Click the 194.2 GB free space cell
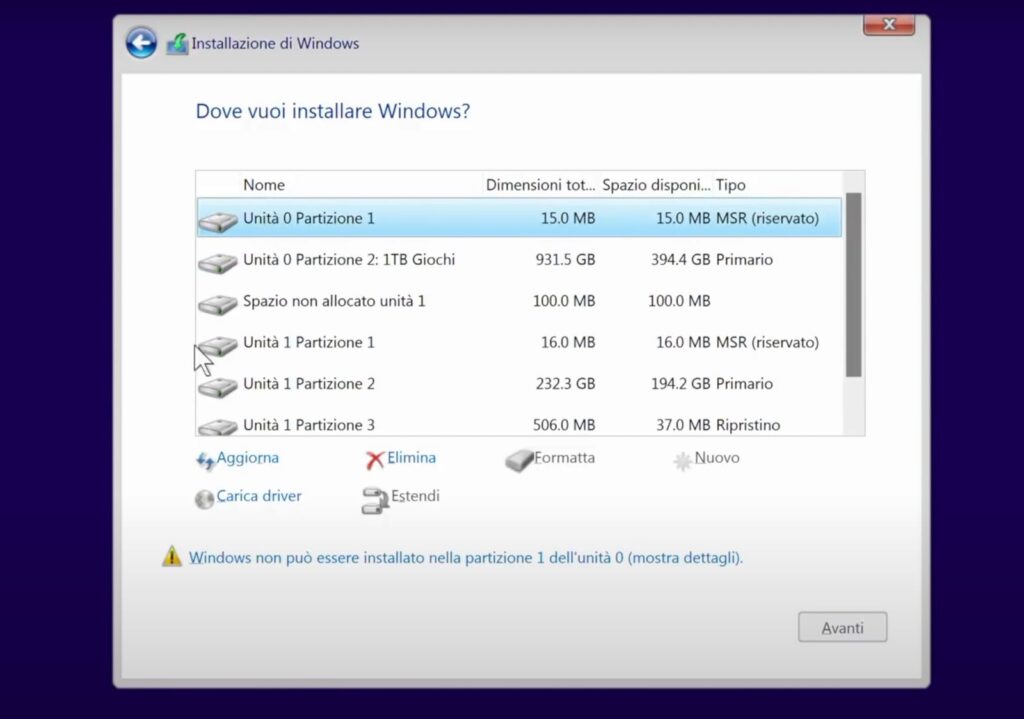The height and width of the screenshot is (719, 1024). [x=680, y=383]
